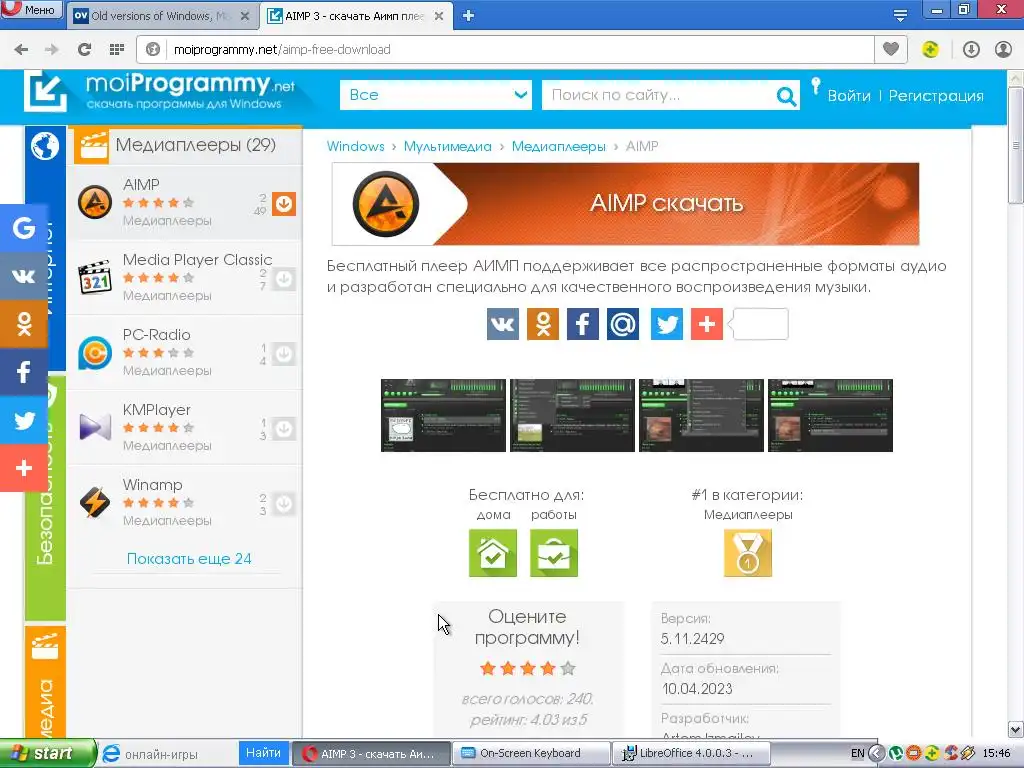The height and width of the screenshot is (768, 1024).
Task: Click the download arrow next to Winamp
Action: coord(283,504)
